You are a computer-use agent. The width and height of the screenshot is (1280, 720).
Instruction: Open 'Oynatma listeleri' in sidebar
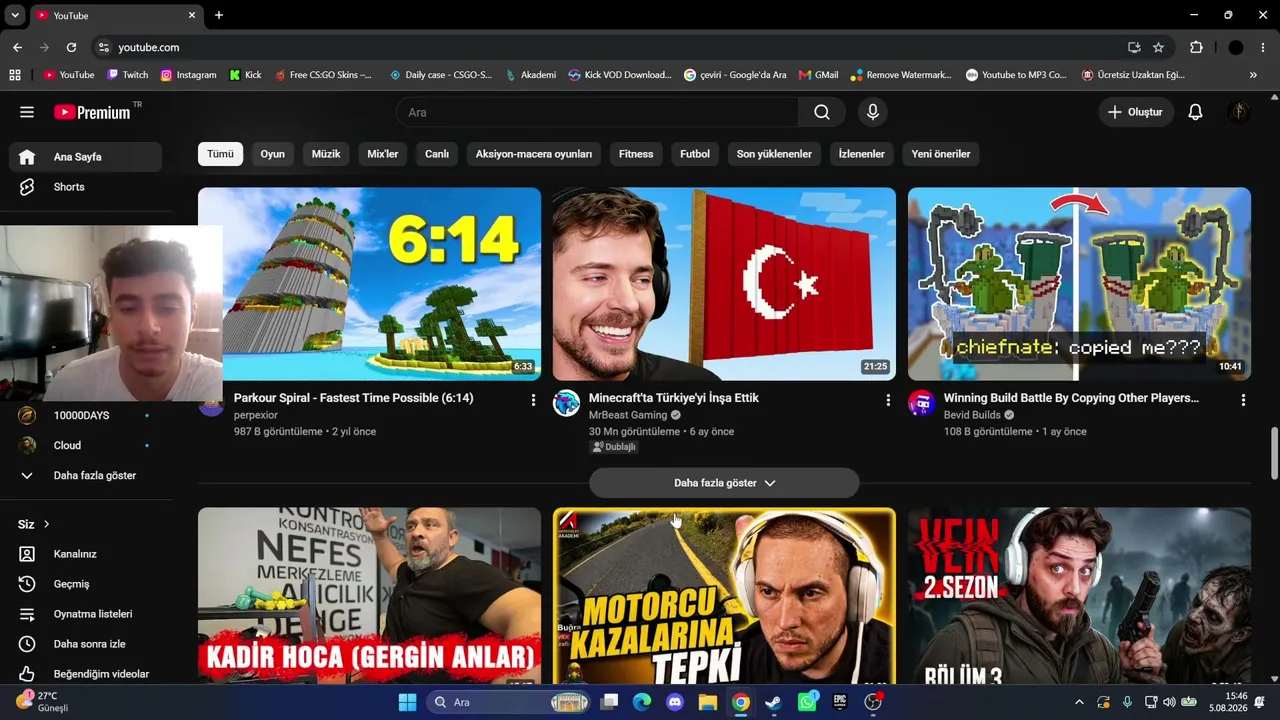coord(85,614)
